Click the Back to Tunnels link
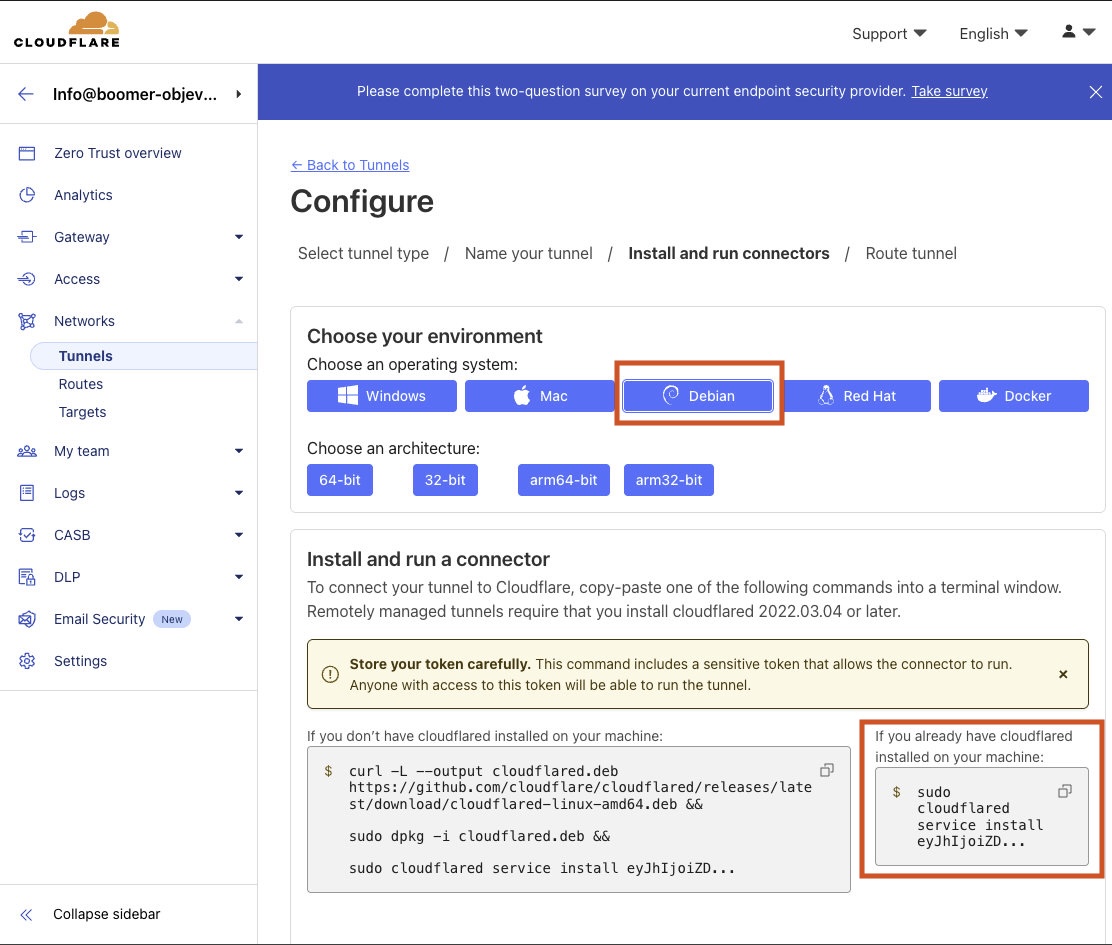Screen dimensions: 1112x945 [x=350, y=165]
